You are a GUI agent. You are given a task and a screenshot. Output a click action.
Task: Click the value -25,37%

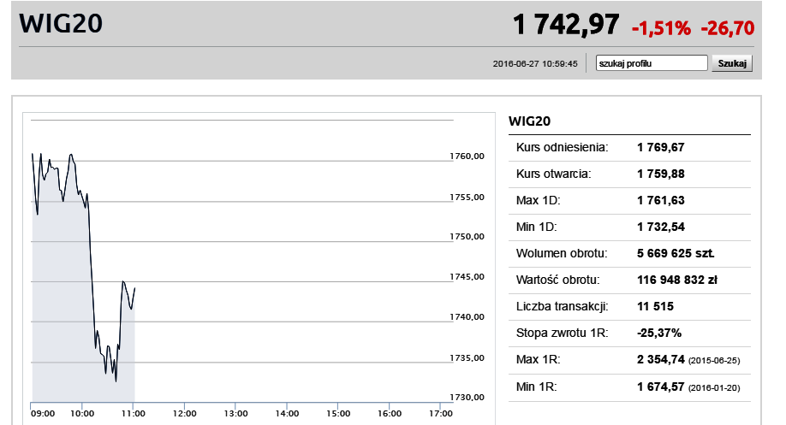pyautogui.click(x=659, y=333)
